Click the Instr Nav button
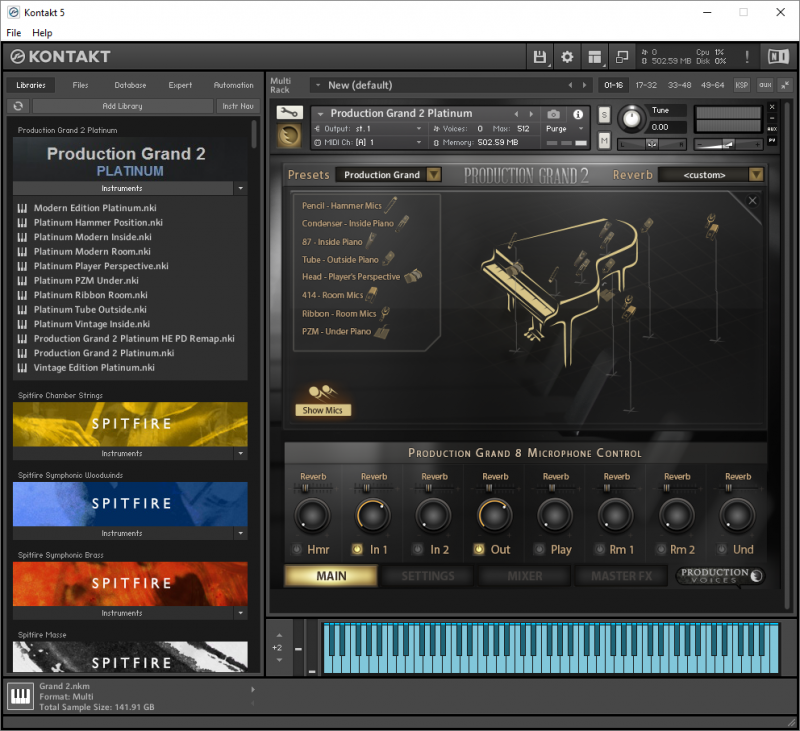Screen dimensions: 800x731 point(238,106)
